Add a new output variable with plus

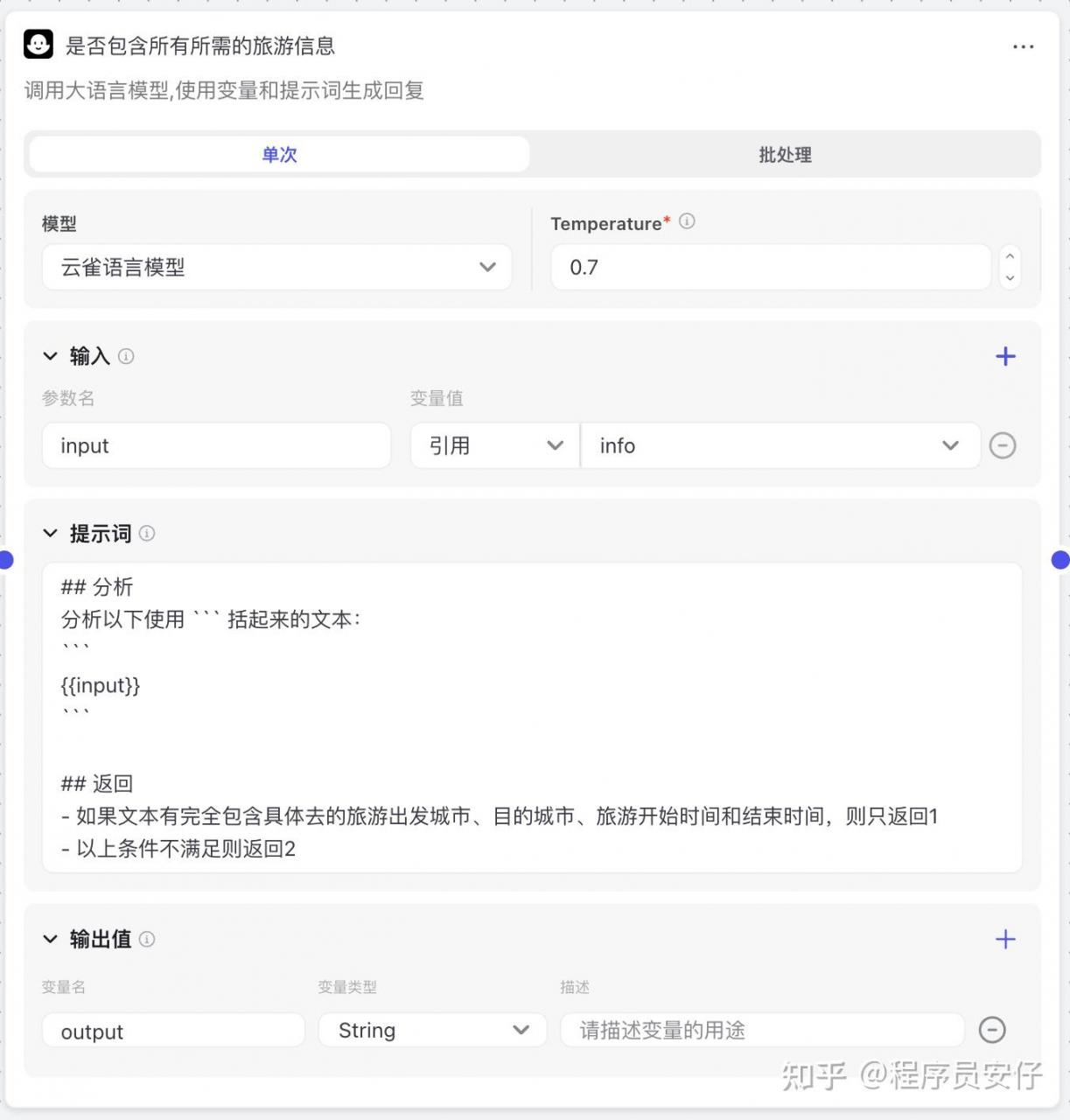click(1005, 939)
